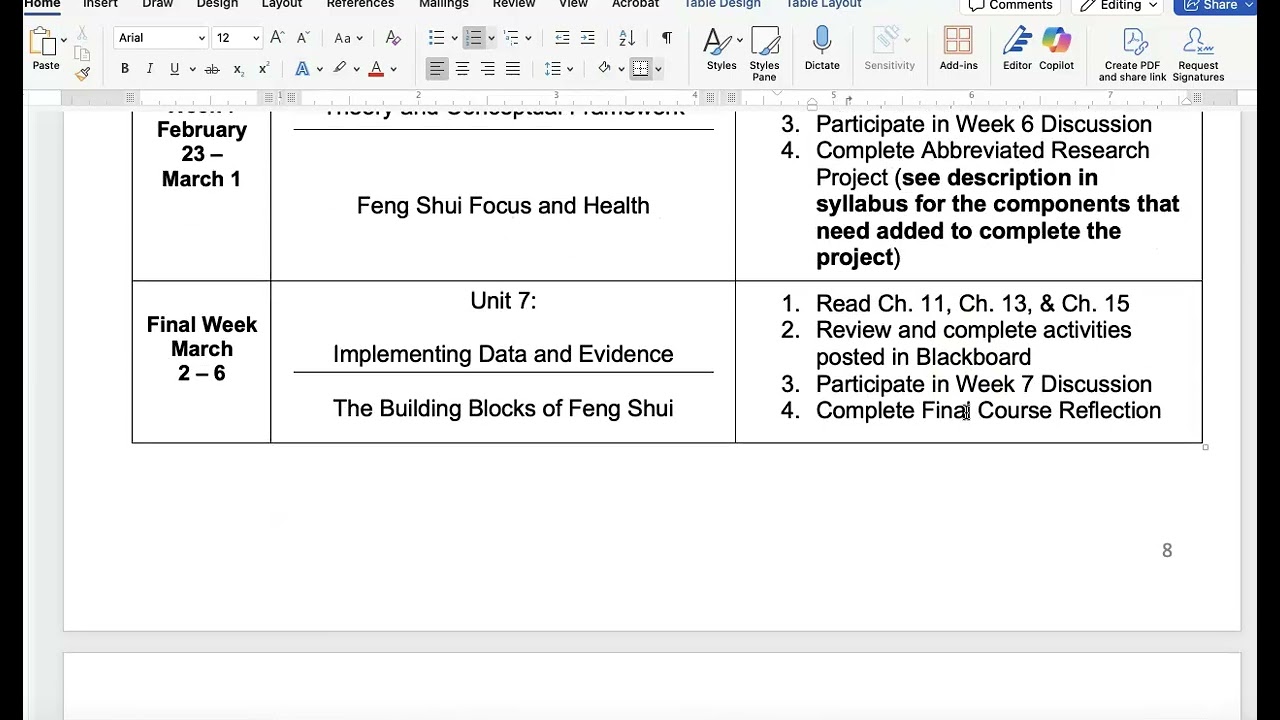Switch to the Table Design tab
This screenshot has width=1280, height=720.
click(x=722, y=5)
